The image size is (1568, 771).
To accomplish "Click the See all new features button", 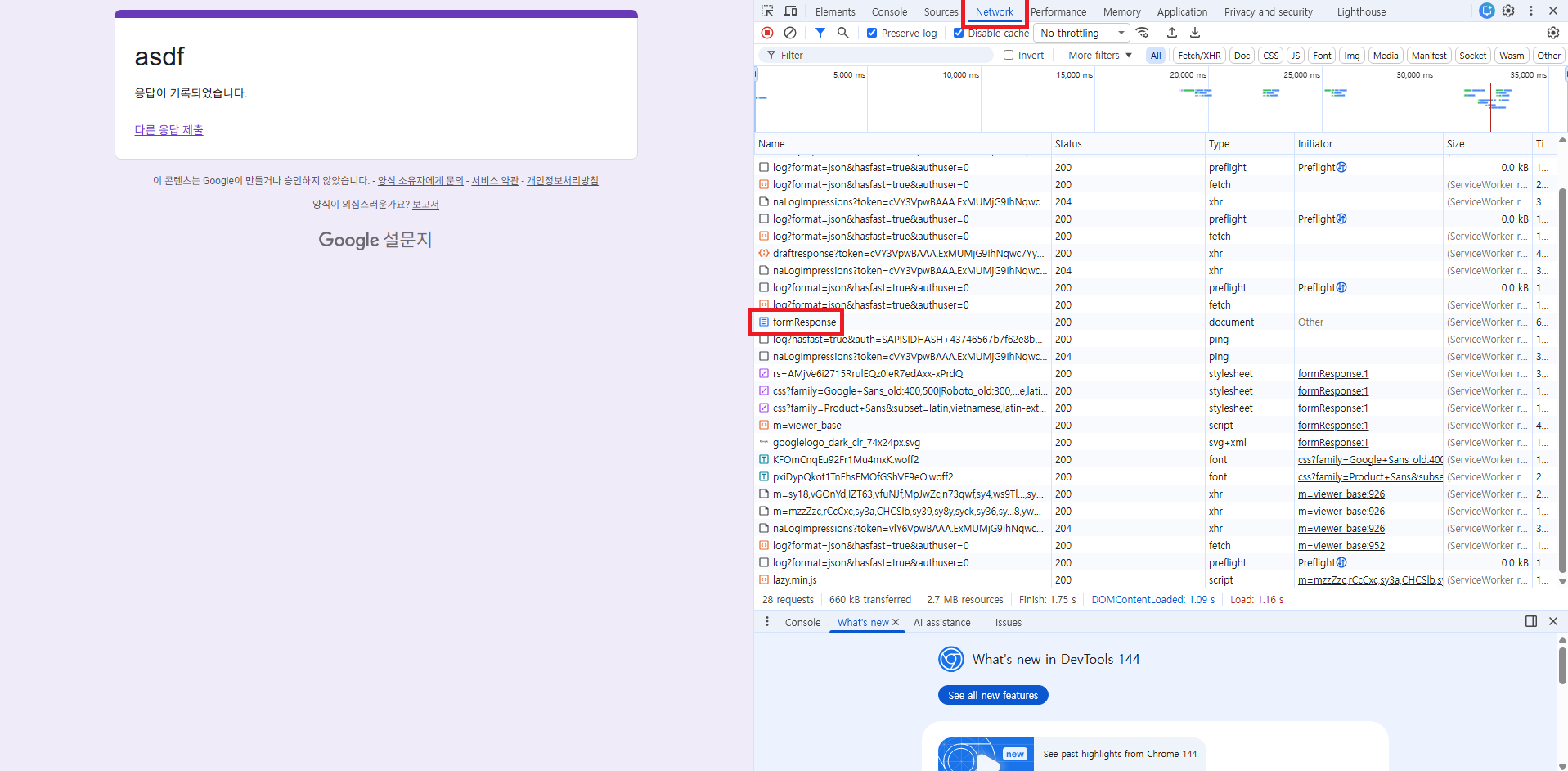I will pos(992,695).
